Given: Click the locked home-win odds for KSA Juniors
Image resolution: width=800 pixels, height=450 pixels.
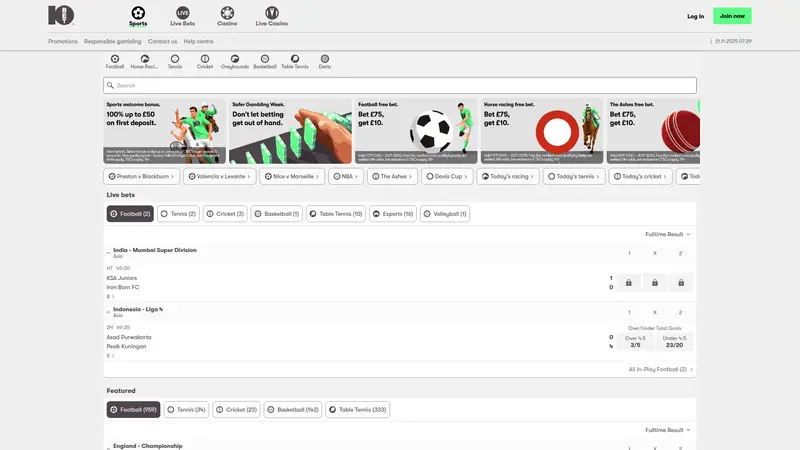Looking at the screenshot, I should tap(629, 283).
